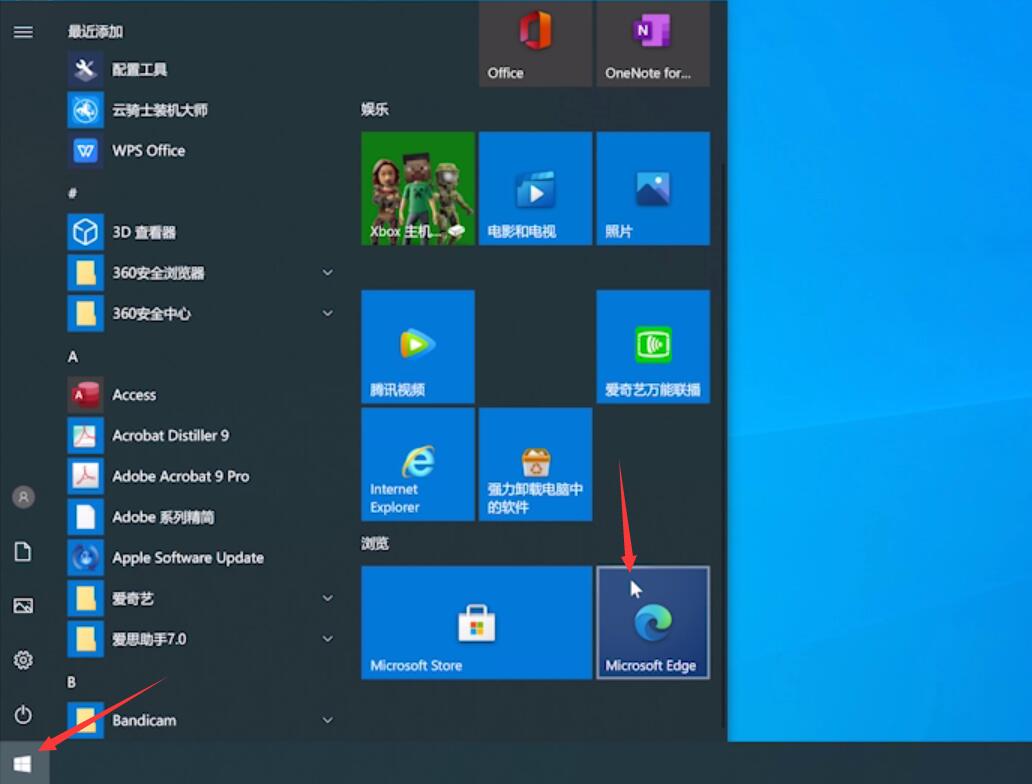Open the Office tile
The width and height of the screenshot is (1032, 784).
point(535,43)
